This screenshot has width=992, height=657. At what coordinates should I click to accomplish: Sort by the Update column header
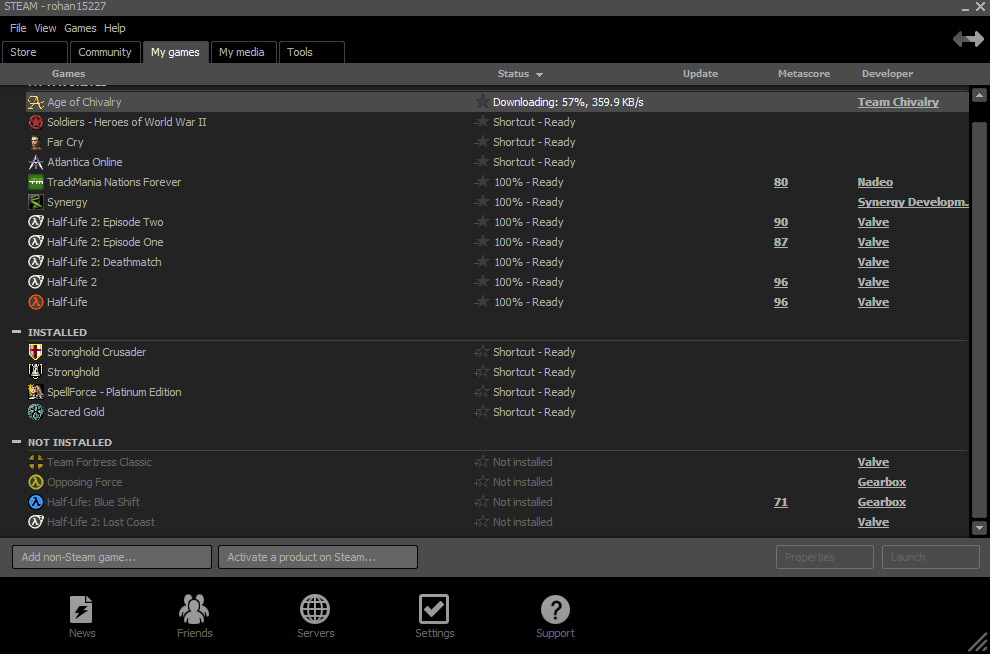tap(700, 74)
